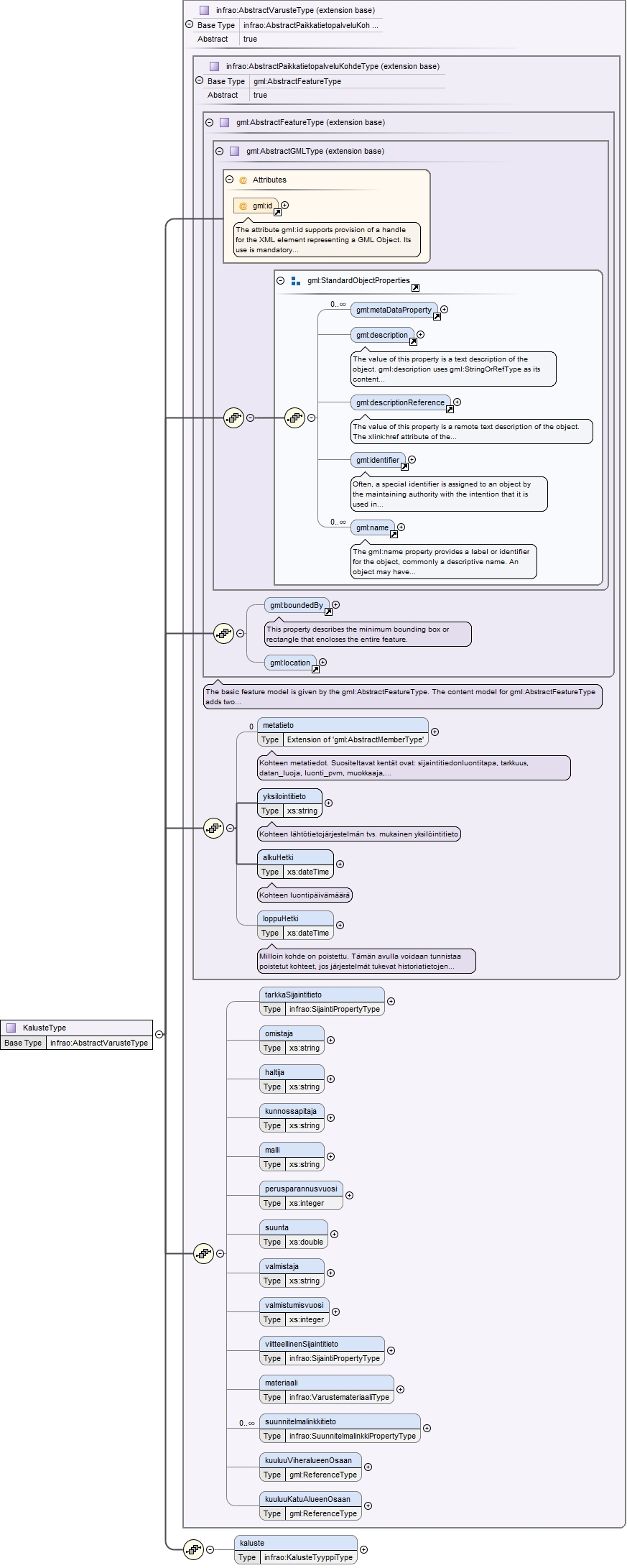Viewport: 627px width, 1568px height.
Task: Click the Attributes @ icon
Action: (243, 180)
